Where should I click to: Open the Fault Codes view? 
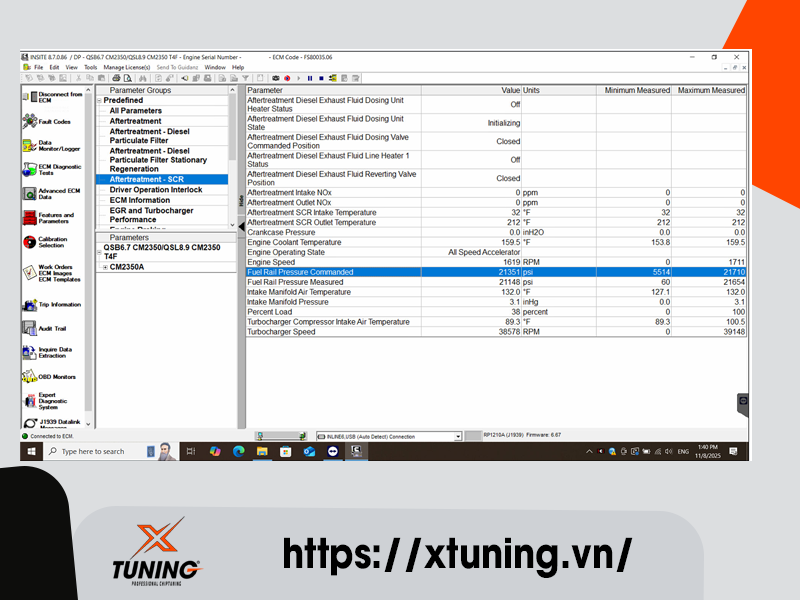coord(30,121)
